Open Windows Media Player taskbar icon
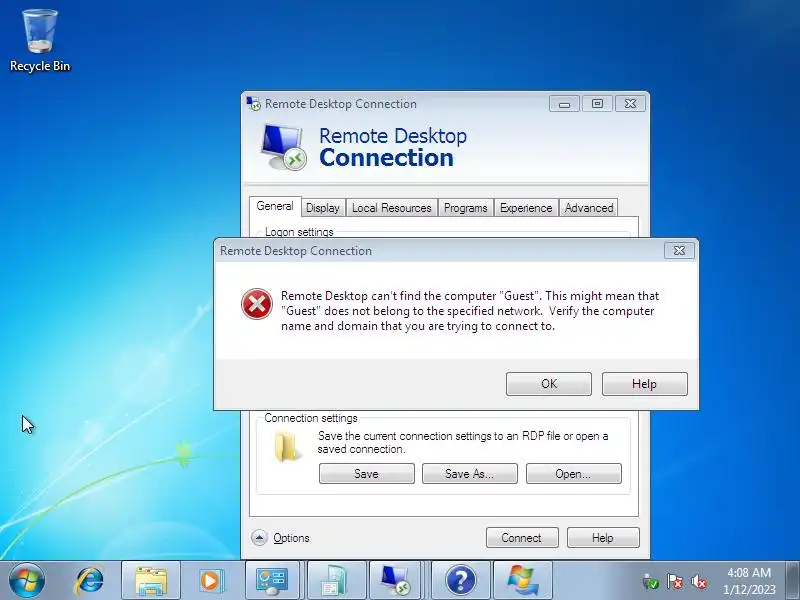 (x=211, y=581)
